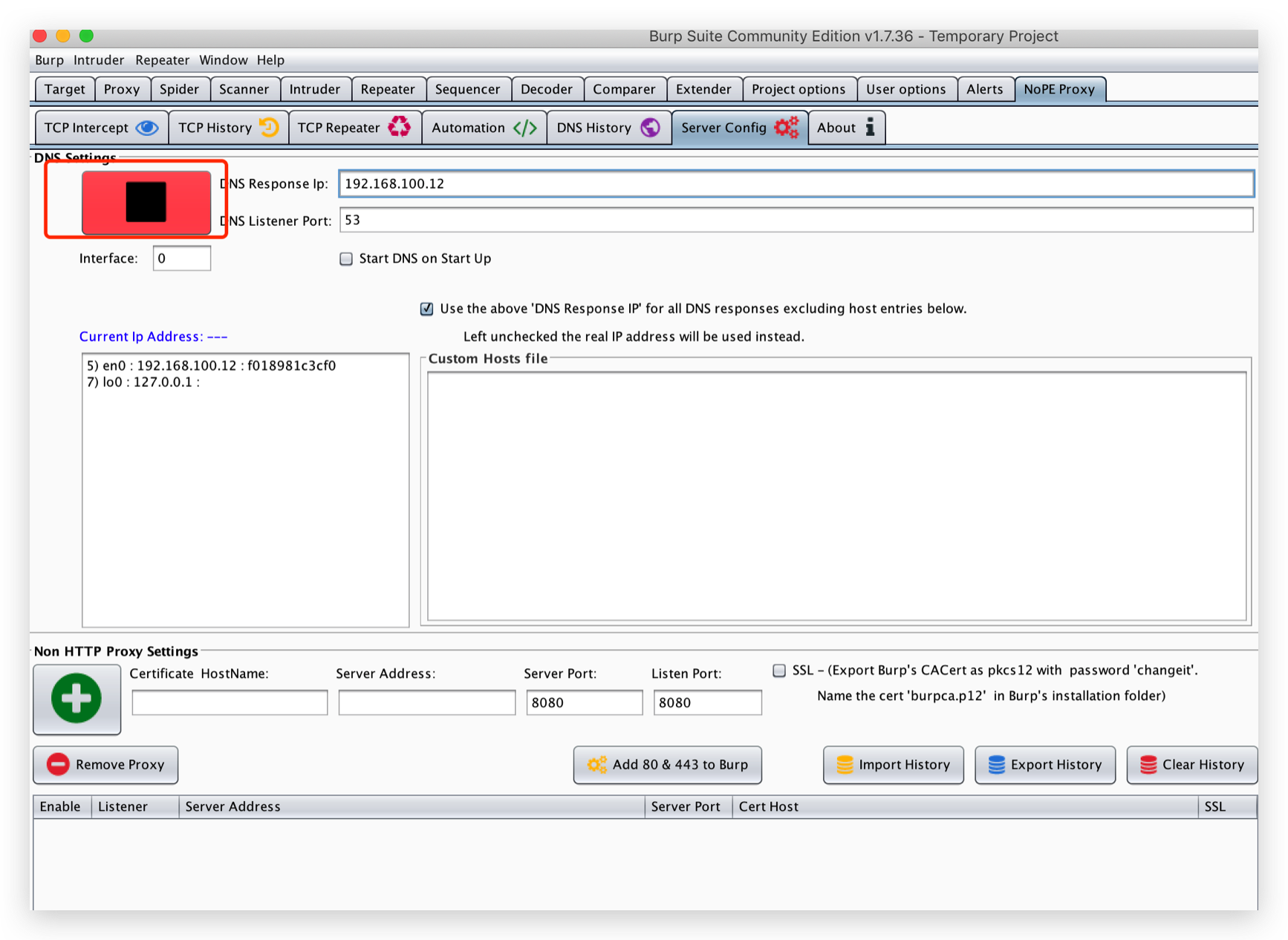Click the Interface number field
The image size is (1288, 940).
tap(182, 258)
